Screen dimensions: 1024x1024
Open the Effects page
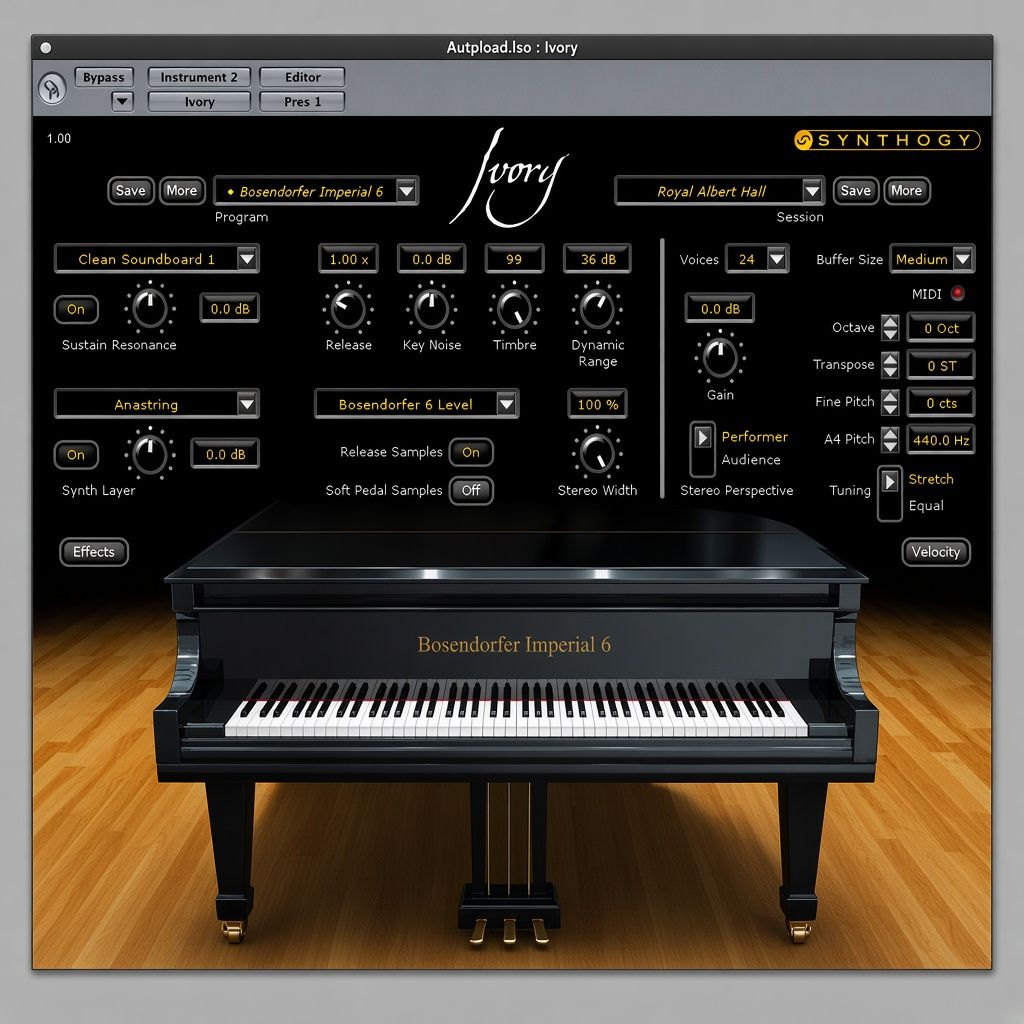(x=94, y=552)
